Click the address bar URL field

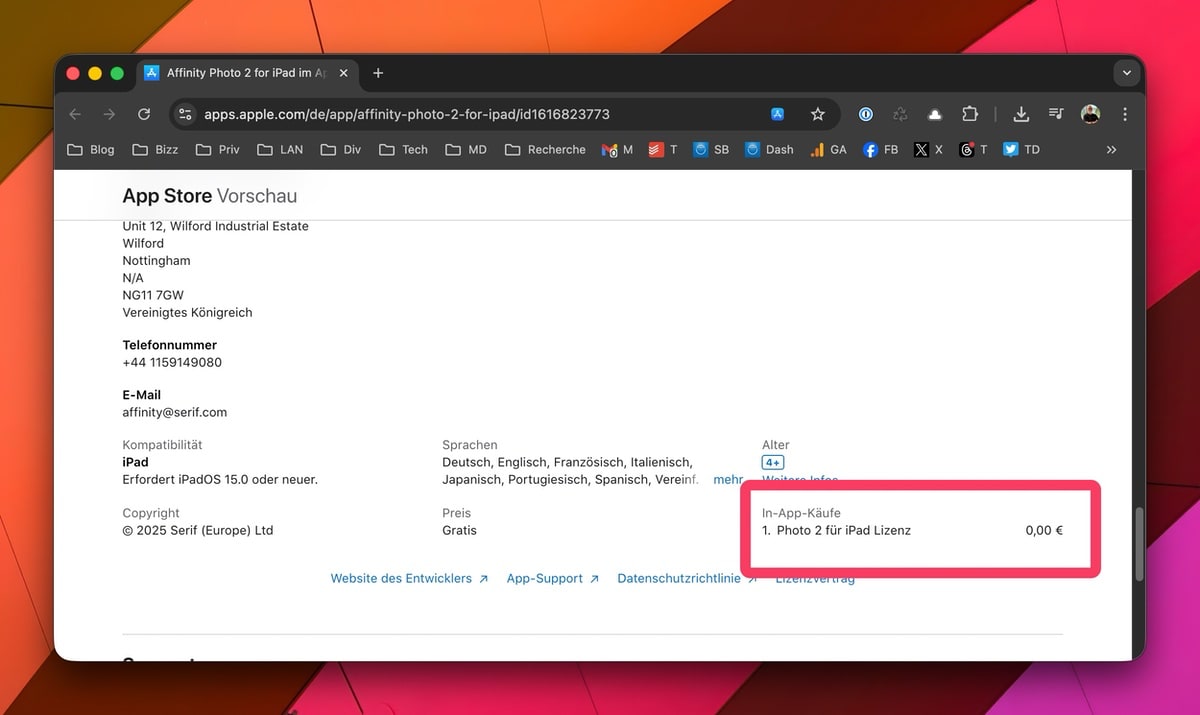(450, 114)
